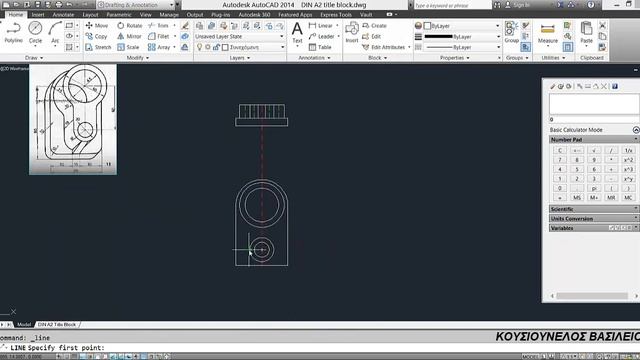
Task: Open the object color ByLayer swatch
Action: 427,26
